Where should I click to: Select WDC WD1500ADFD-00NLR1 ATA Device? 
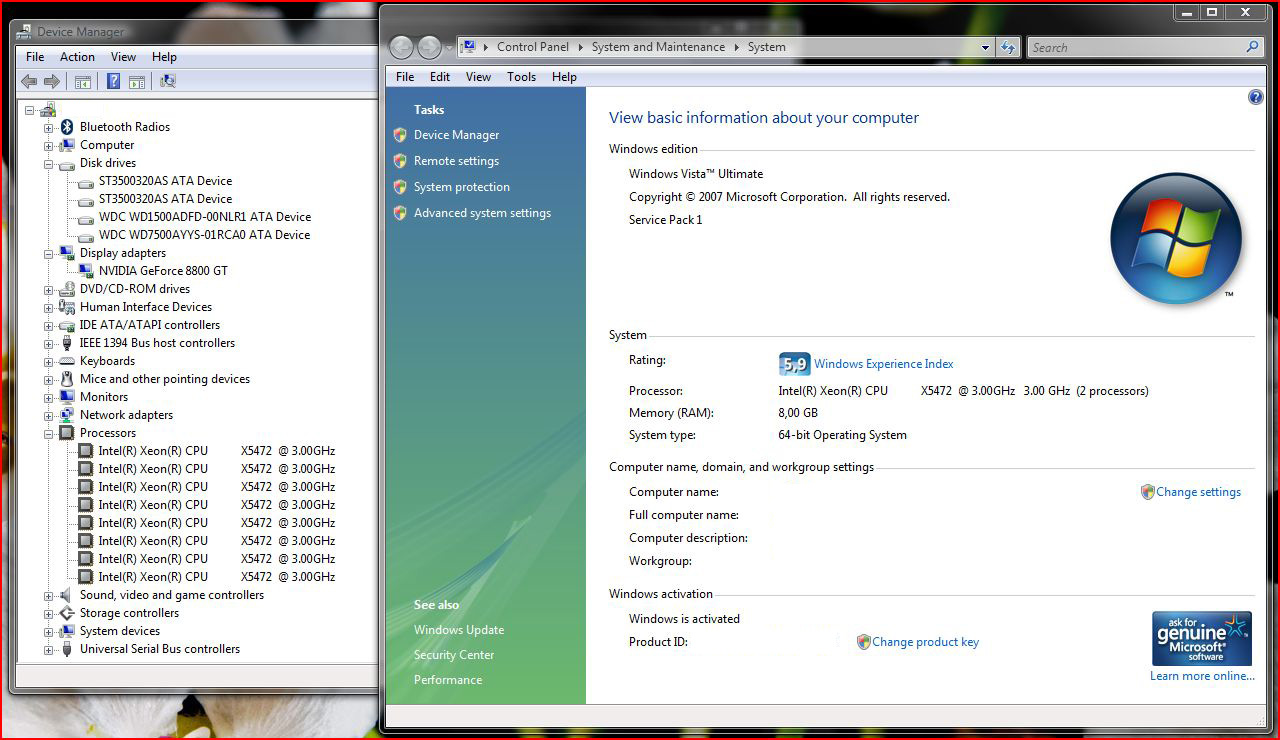[205, 217]
